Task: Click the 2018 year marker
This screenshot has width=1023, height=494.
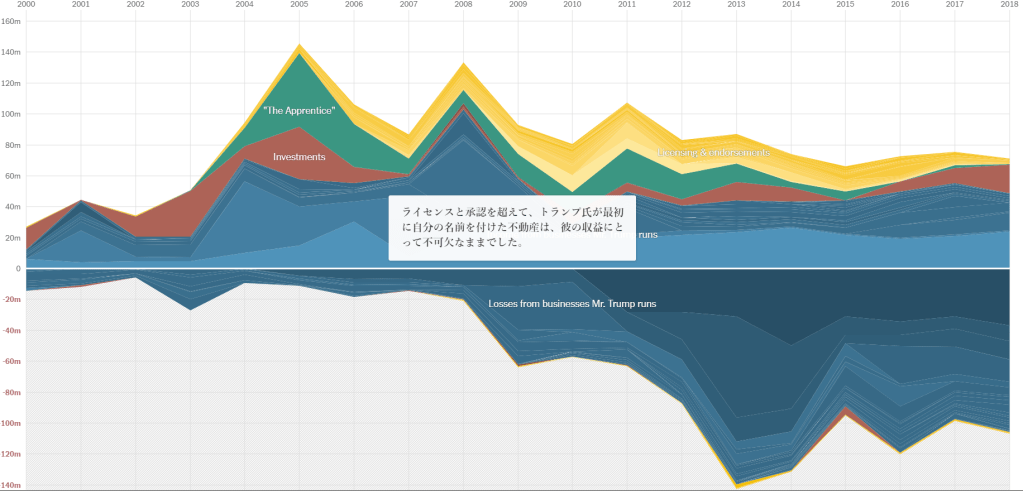Action: pyautogui.click(x=1008, y=5)
